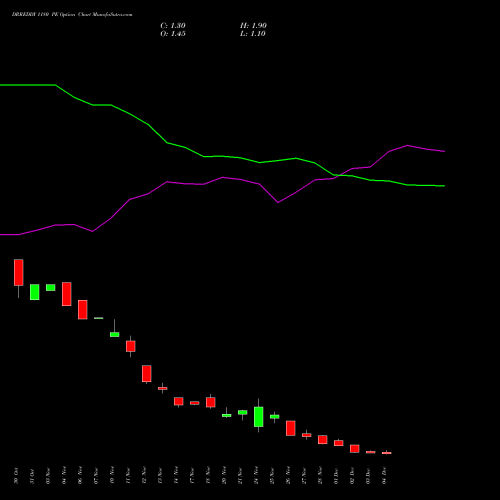Click the close value "C: 1.30"
Screen dimensions: 500x500
tap(173, 26)
